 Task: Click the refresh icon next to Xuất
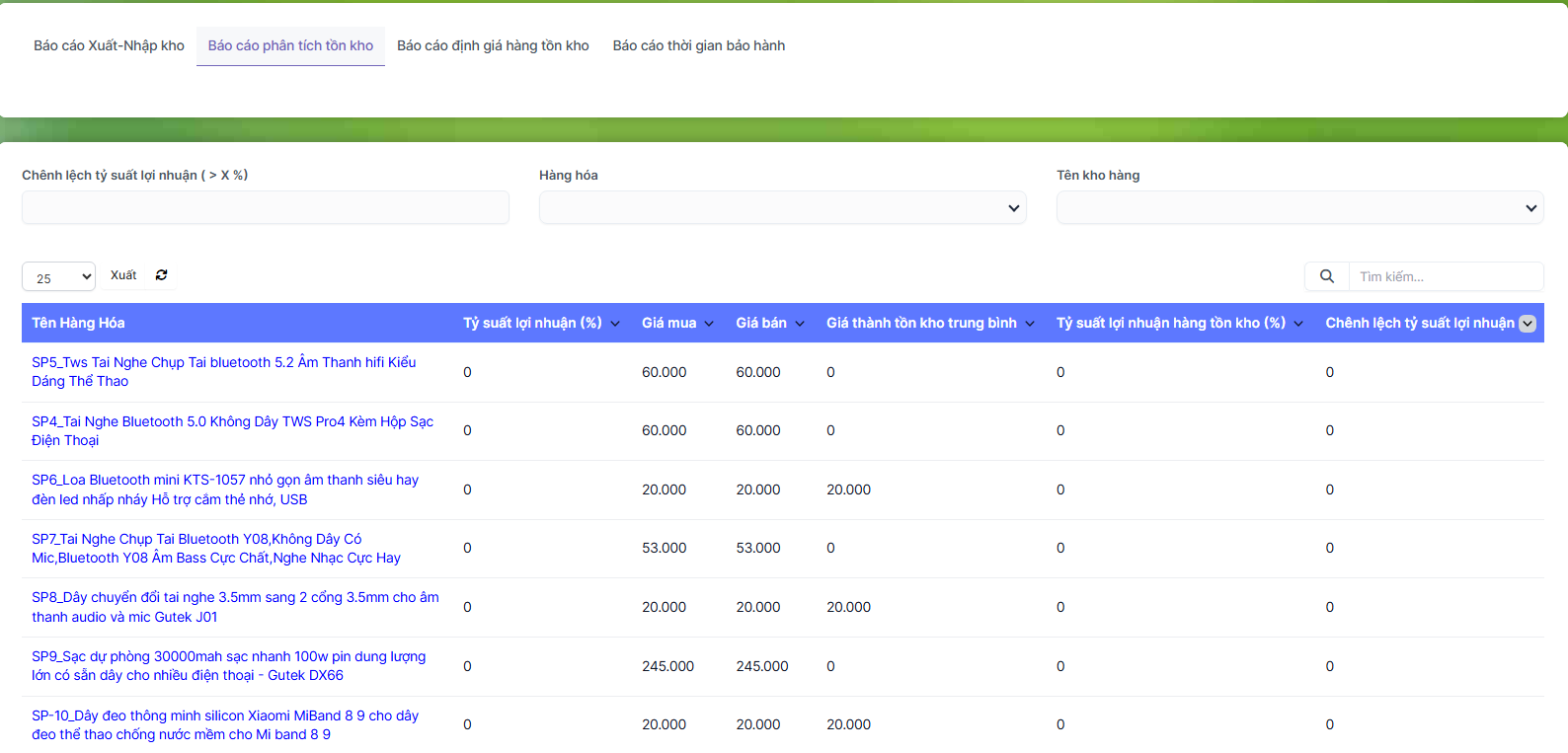coord(161,275)
